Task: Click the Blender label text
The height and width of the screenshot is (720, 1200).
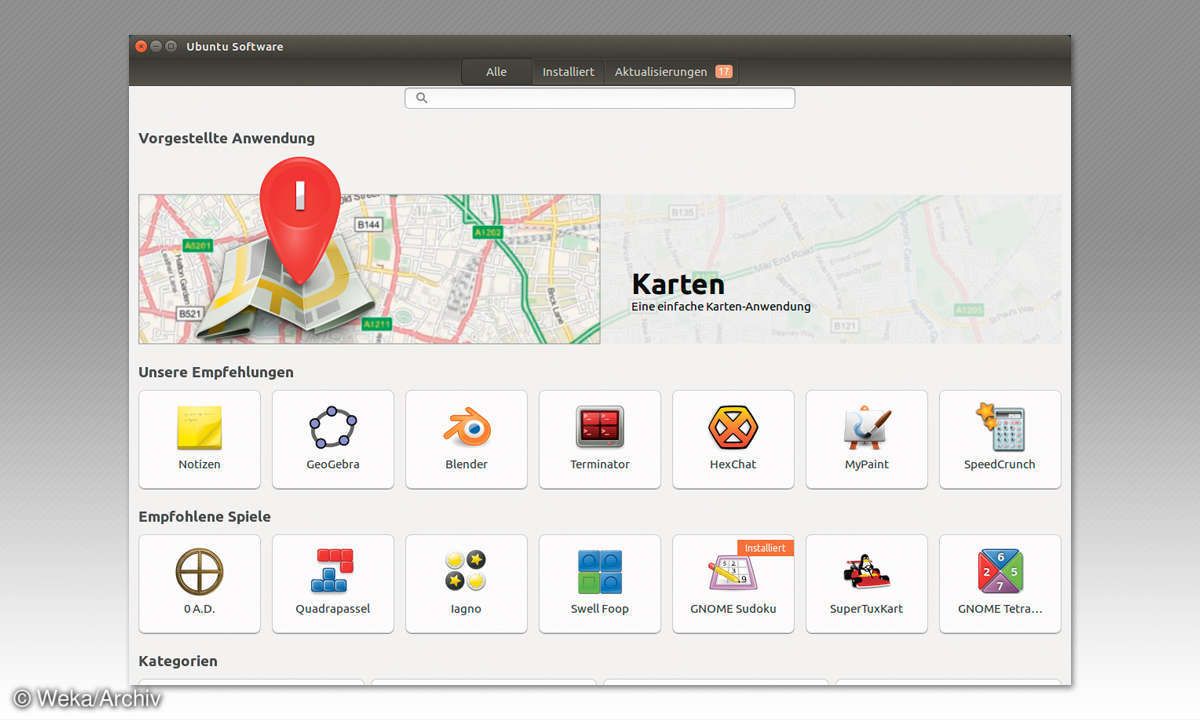Action: 466,465
